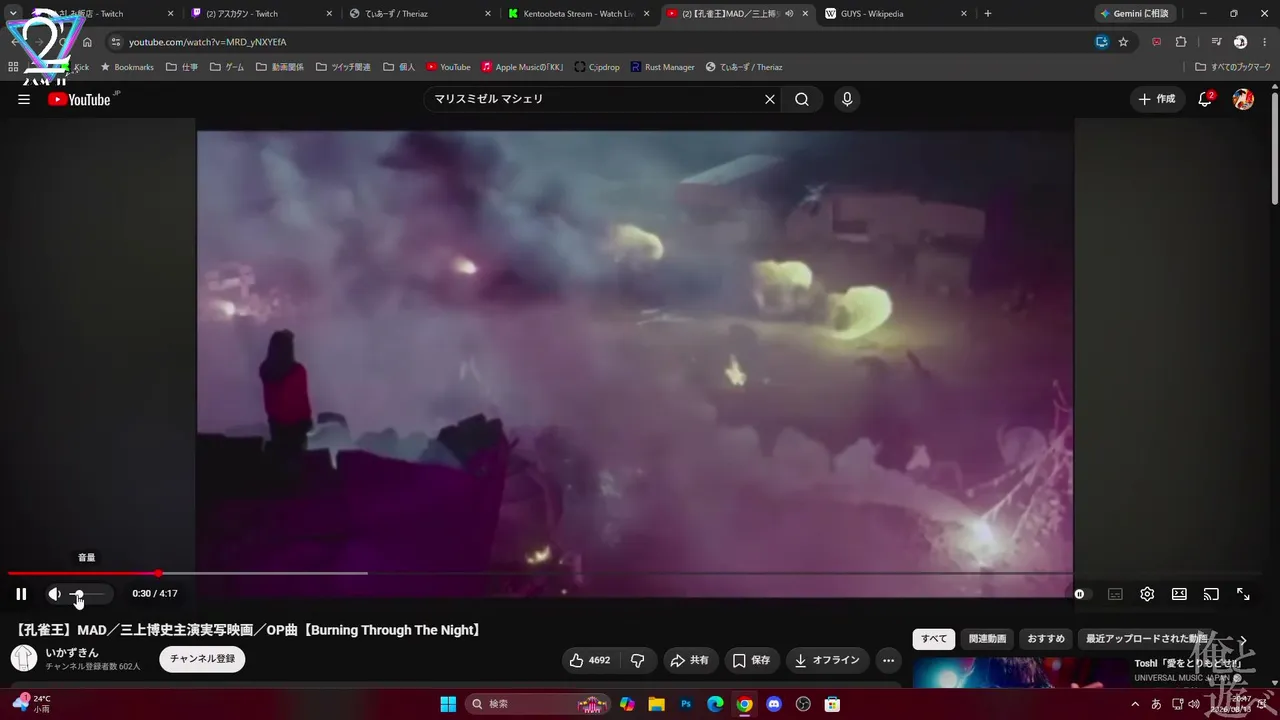The width and height of the screenshot is (1280, 720).
Task: Open YouTube notifications bell
Action: [x=1205, y=99]
